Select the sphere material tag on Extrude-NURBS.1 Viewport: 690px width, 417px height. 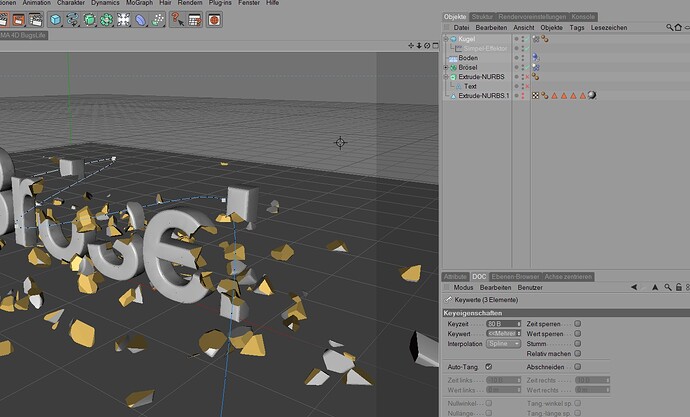coord(592,95)
